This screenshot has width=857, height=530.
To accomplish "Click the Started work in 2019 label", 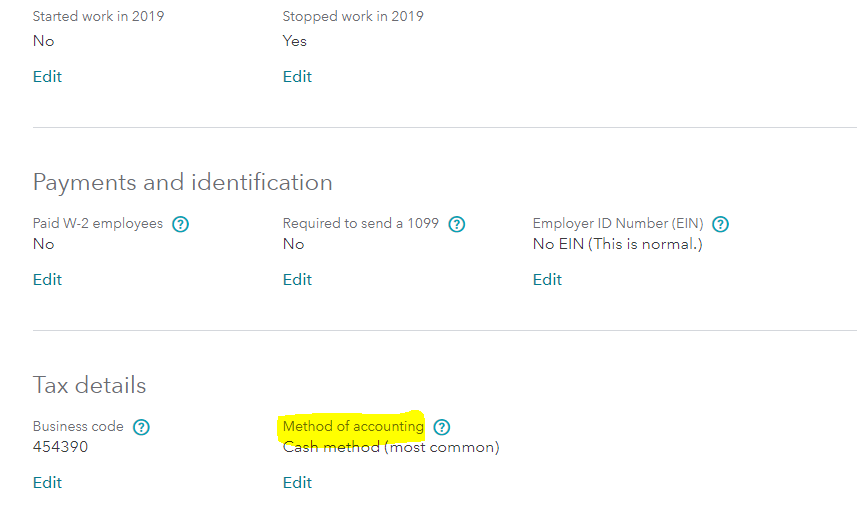I will click(x=98, y=17).
